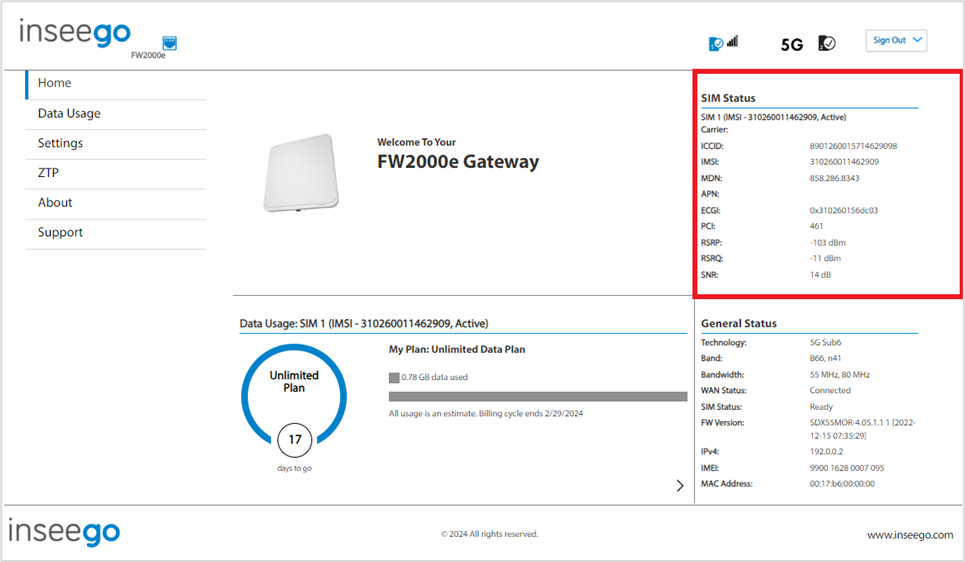
Task: Click the SIM Status value Ready
Action: (x=821, y=407)
